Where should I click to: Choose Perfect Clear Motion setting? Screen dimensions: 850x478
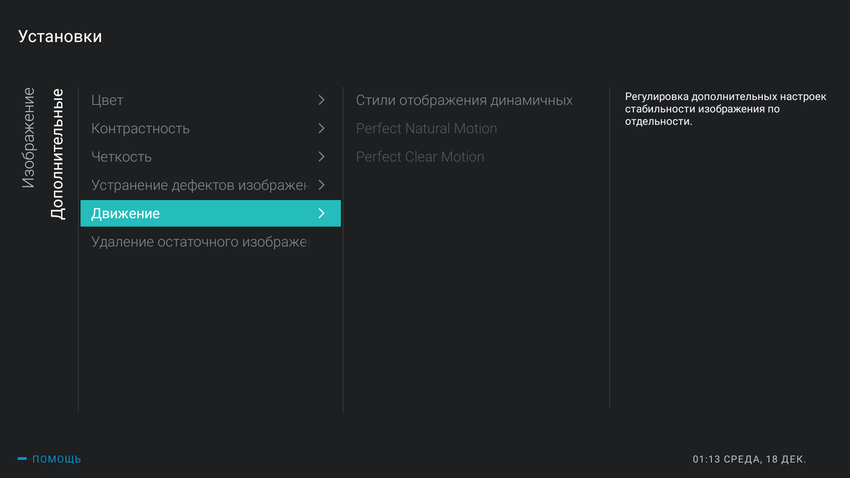coord(420,157)
